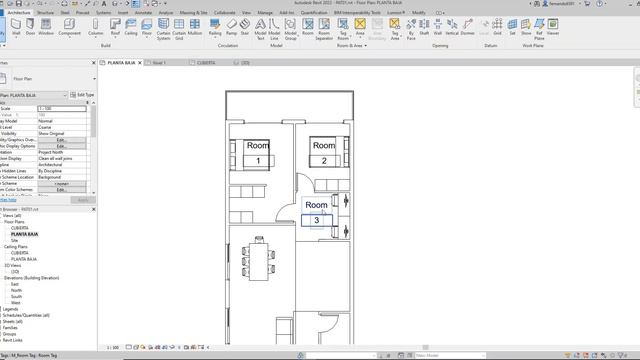
Task: Click the Show work plane tool
Action: pyautogui.click(x=526, y=27)
